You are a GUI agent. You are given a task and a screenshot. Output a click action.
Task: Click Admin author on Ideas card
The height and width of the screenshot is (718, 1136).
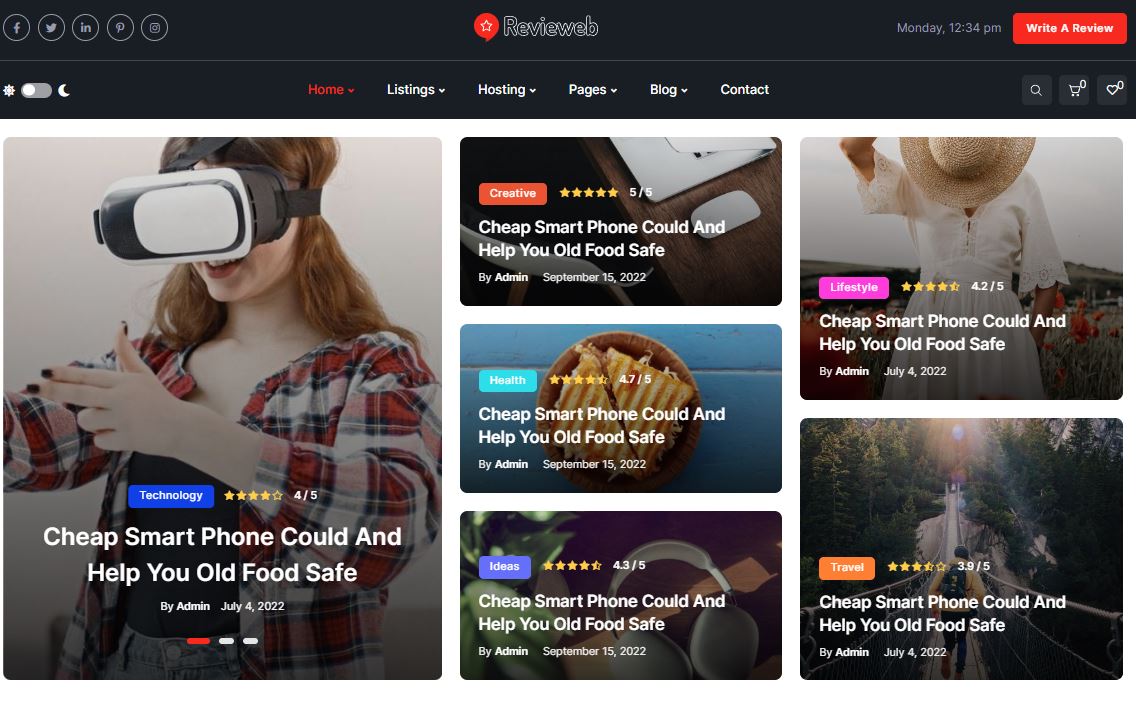click(511, 651)
